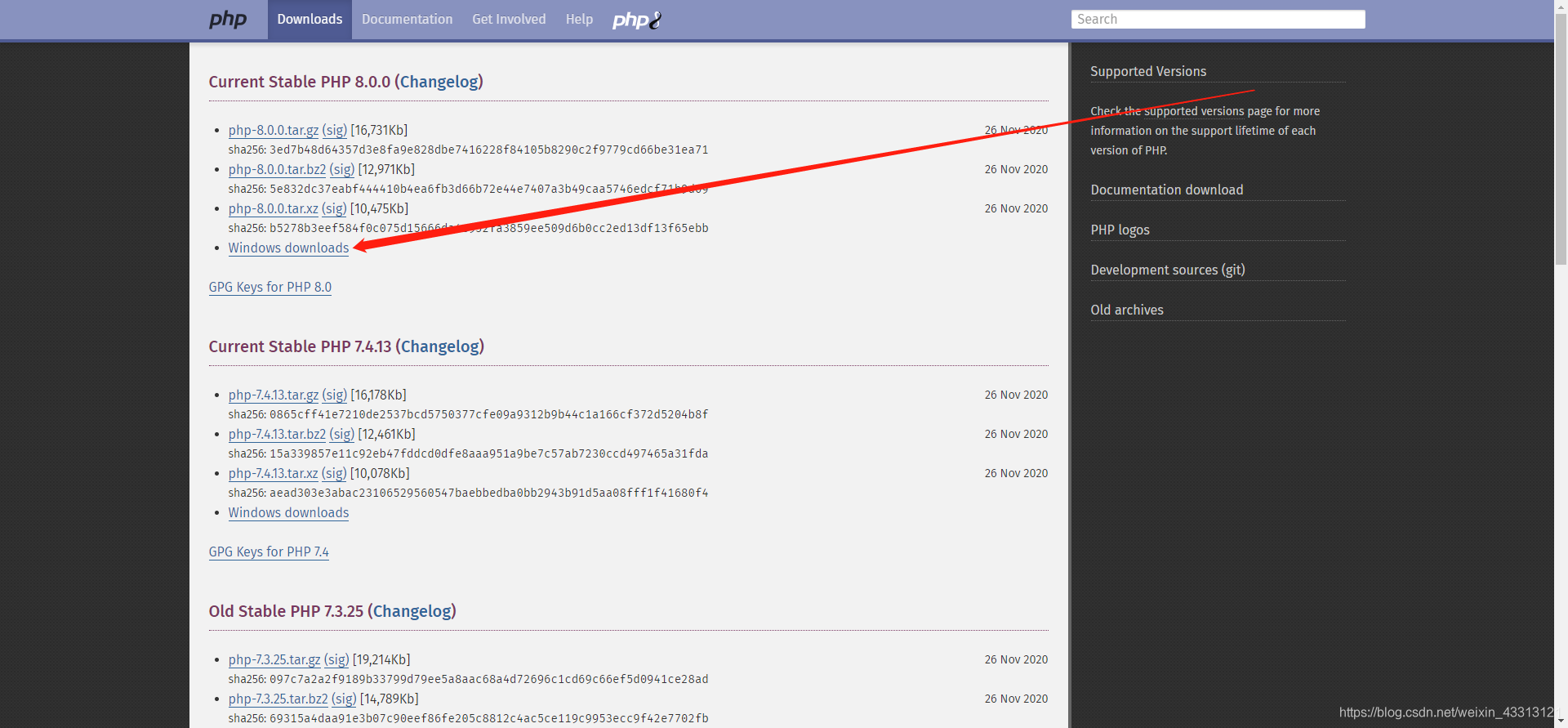1568x728 pixels.
Task: Open the Help menu item
Action: coord(579,19)
